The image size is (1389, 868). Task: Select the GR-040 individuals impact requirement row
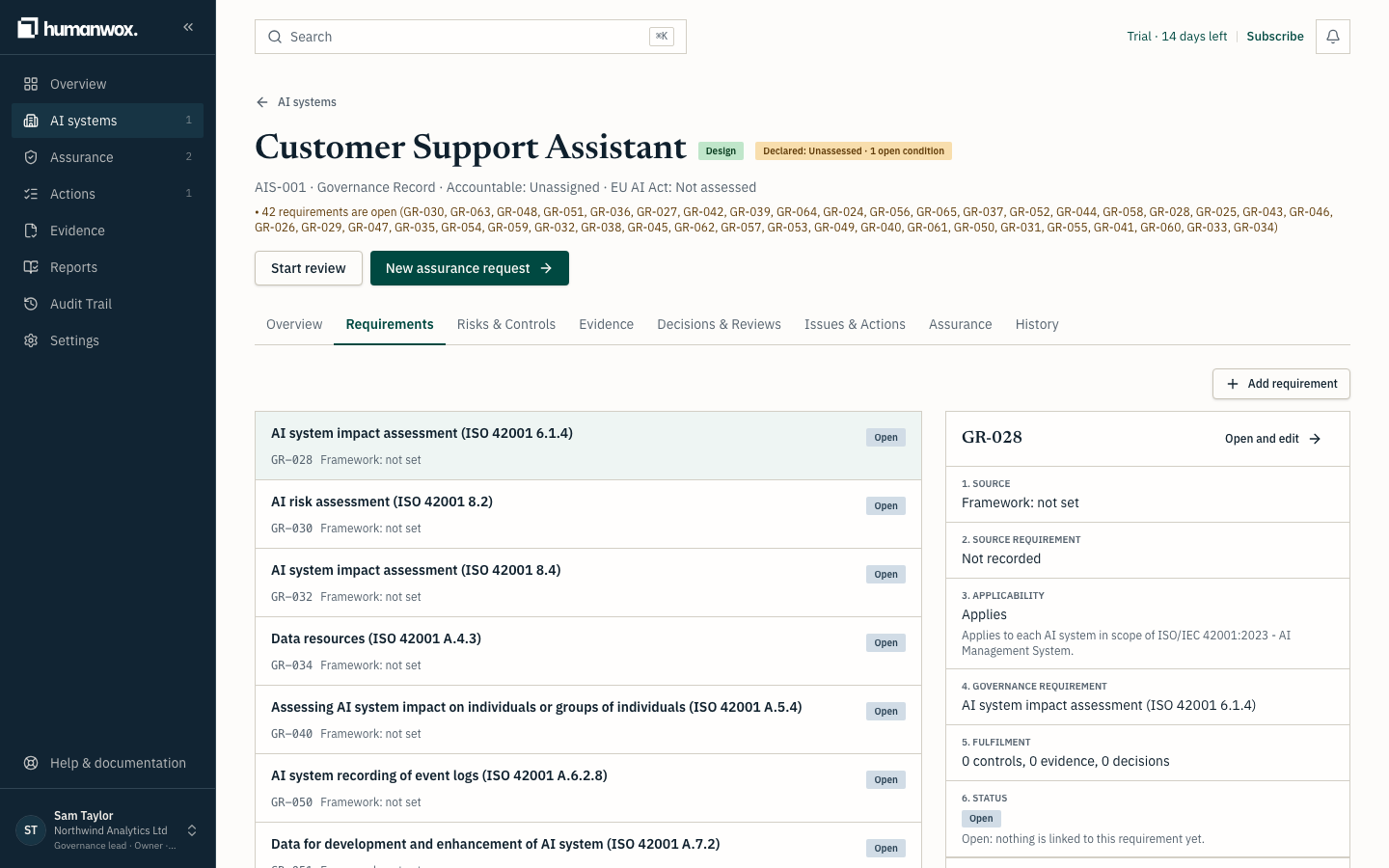pyautogui.click(x=588, y=719)
